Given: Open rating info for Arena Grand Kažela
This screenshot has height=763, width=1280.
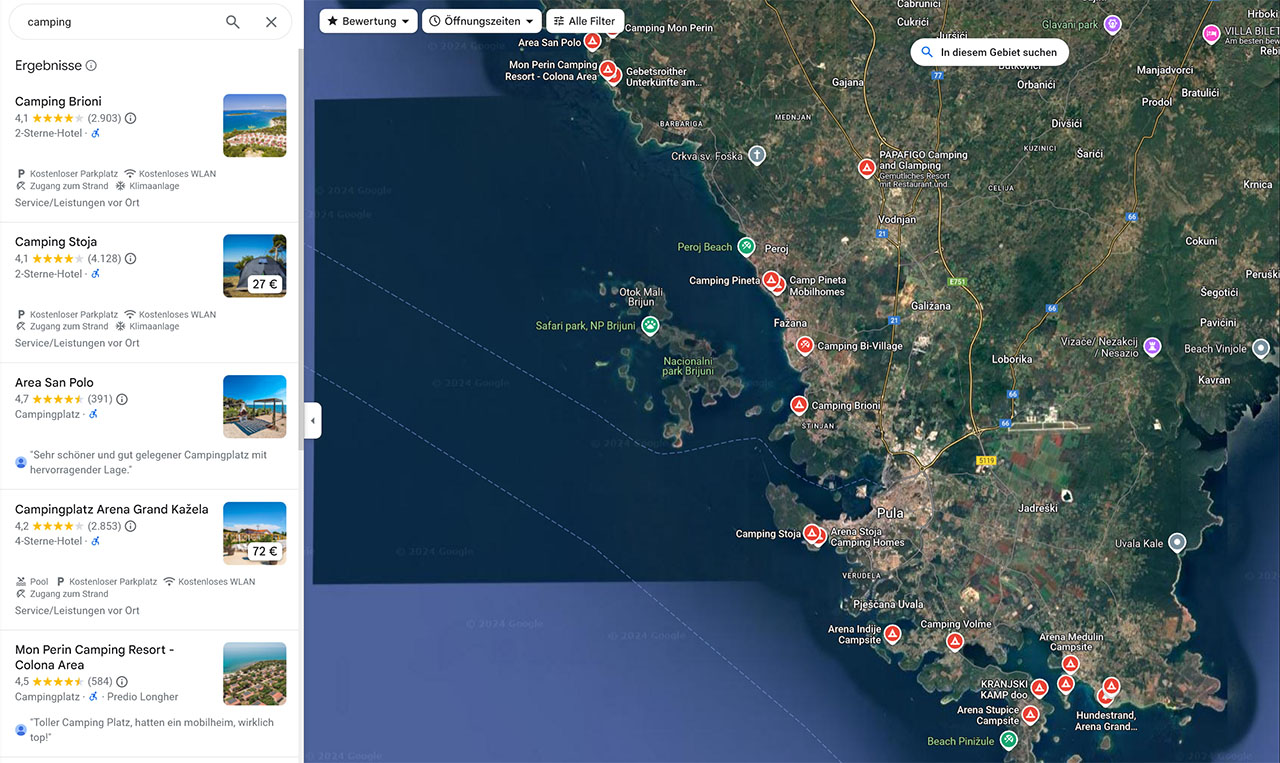Looking at the screenshot, I should coord(131,526).
